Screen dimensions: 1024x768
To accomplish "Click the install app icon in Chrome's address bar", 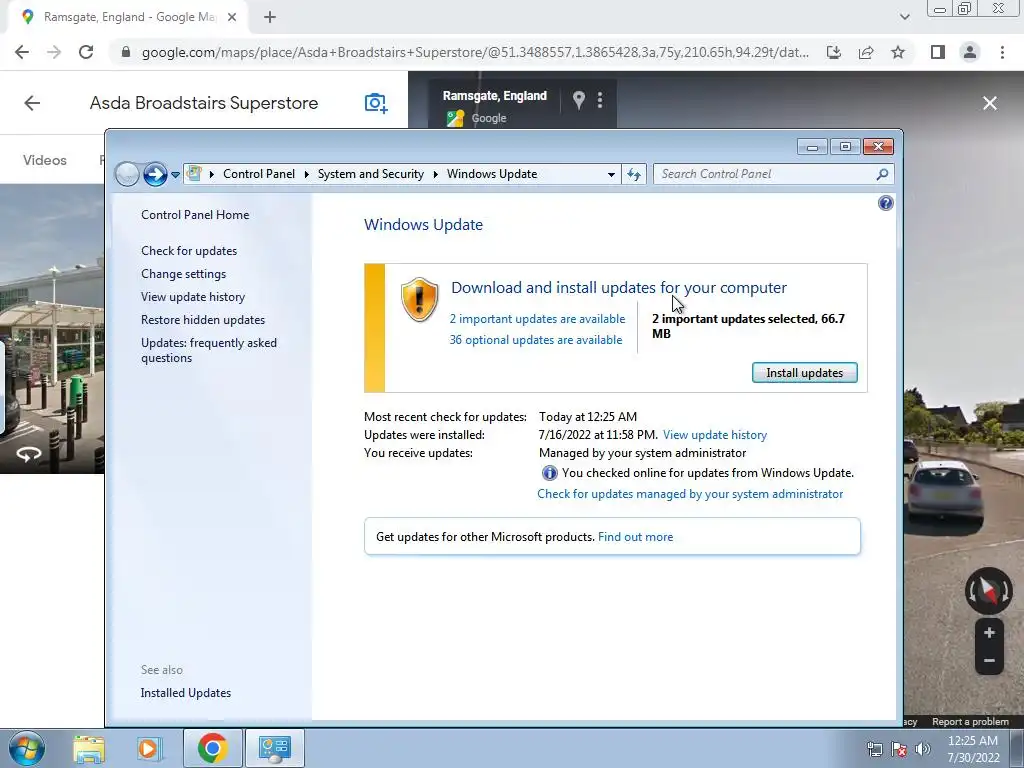I will [834, 52].
